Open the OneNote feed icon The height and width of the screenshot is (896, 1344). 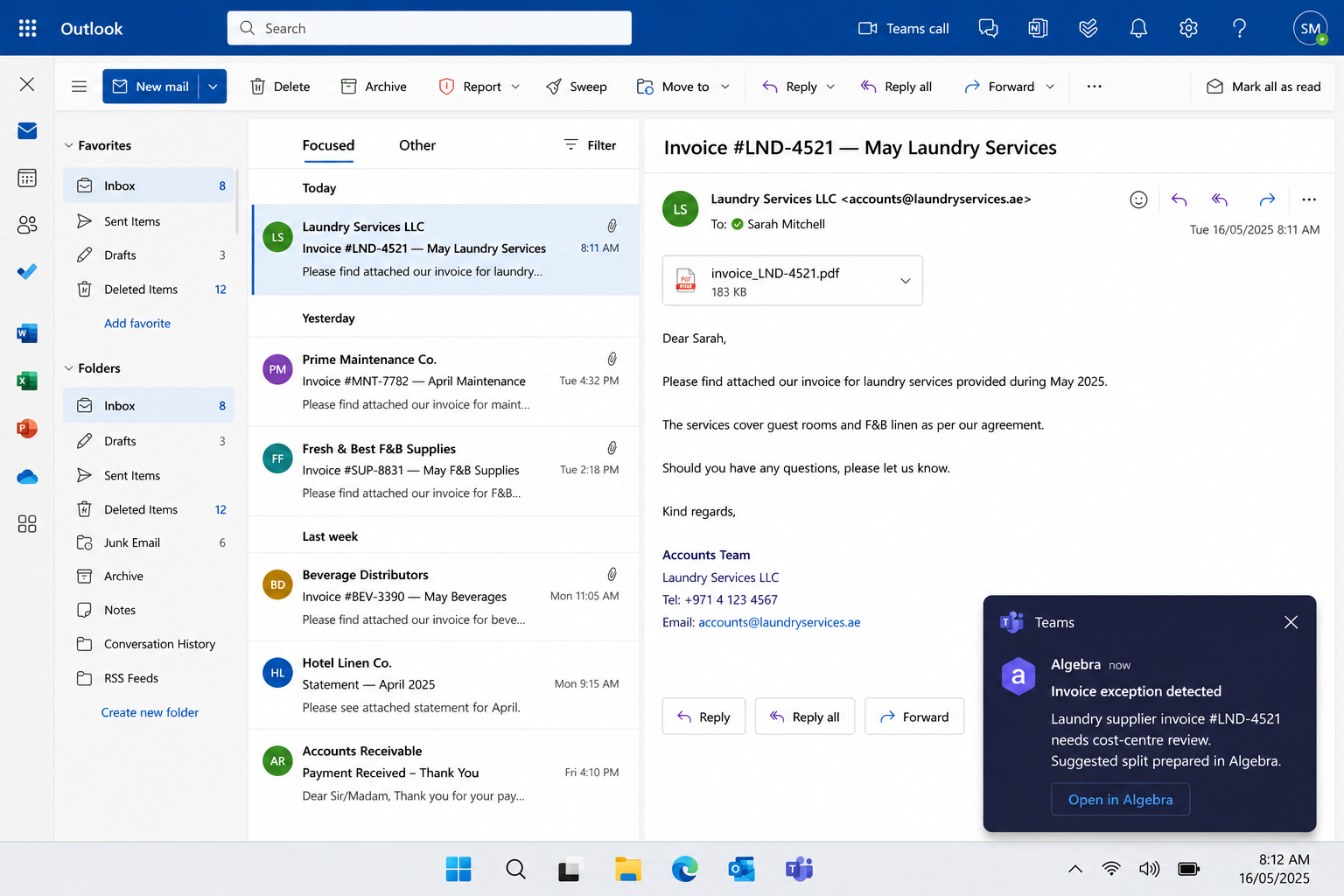[x=1038, y=28]
